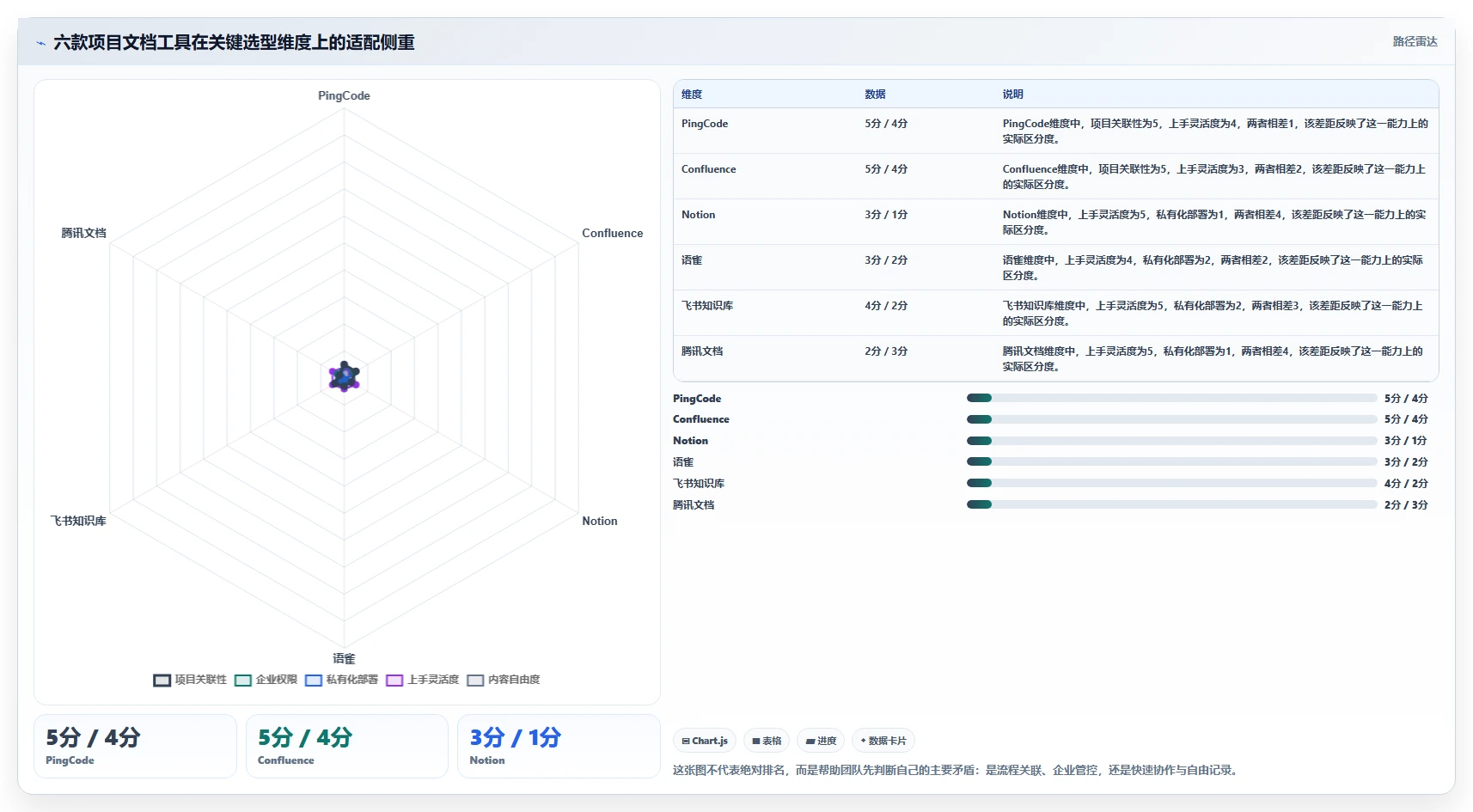Click the Notion label in the progress list
1473x812 pixels.
pos(690,441)
